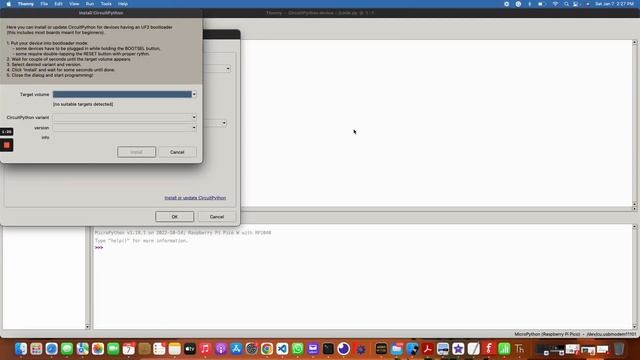Image resolution: width=640 pixels, height=360 pixels.
Task: Launch Google Chrome from the Dock
Action: pyautogui.click(x=267, y=349)
